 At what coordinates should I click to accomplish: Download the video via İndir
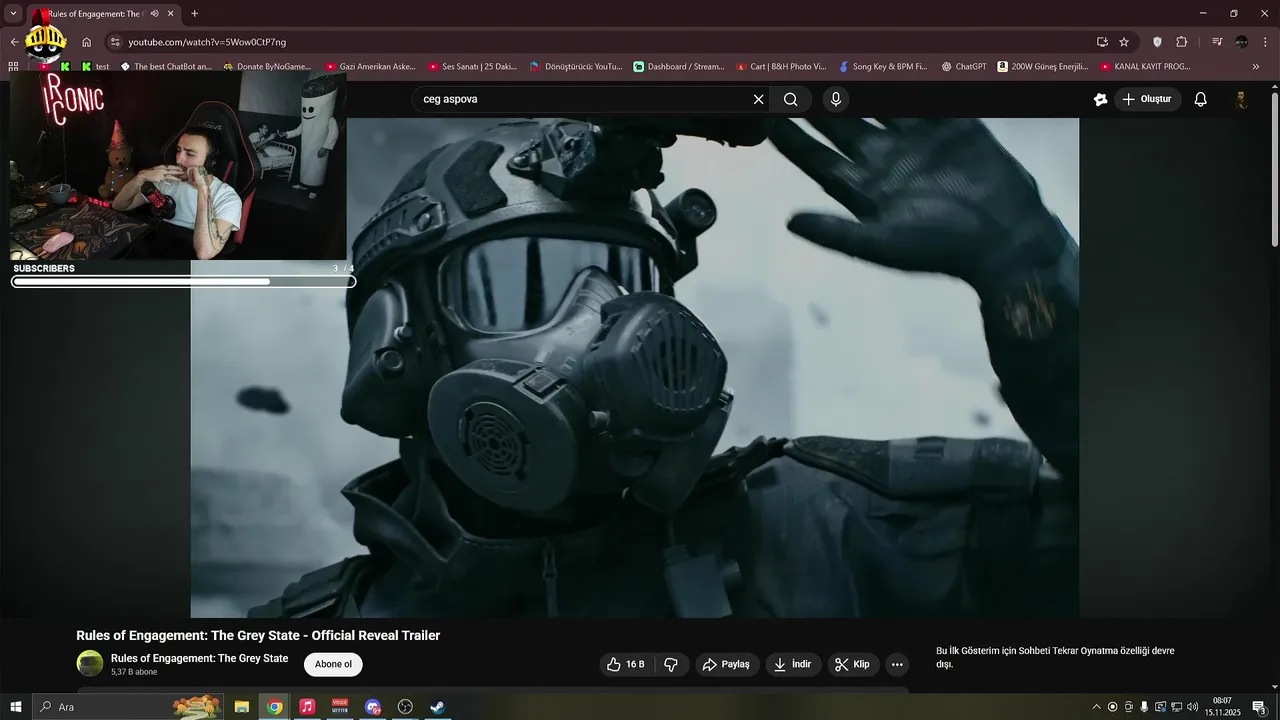792,664
